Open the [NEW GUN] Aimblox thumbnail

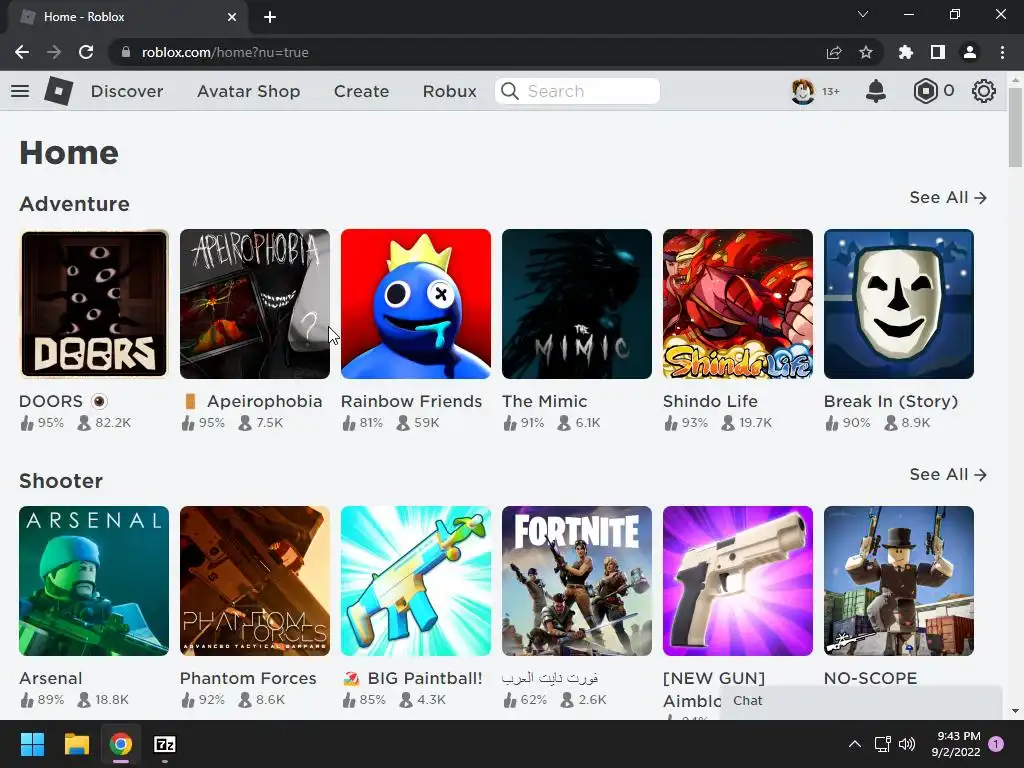(x=737, y=581)
